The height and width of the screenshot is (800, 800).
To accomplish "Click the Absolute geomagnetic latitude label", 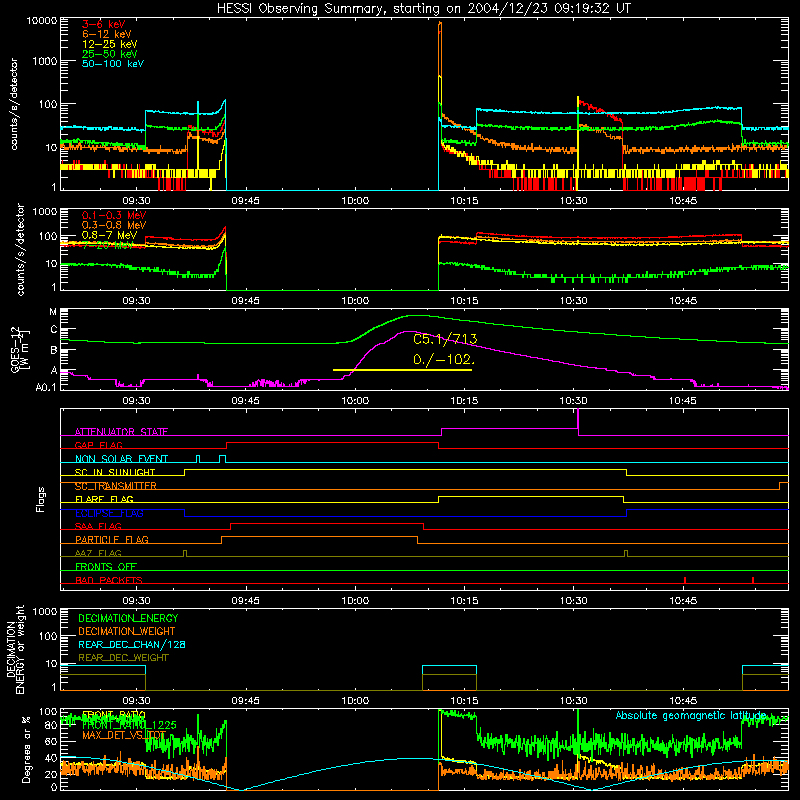I will (691, 716).
